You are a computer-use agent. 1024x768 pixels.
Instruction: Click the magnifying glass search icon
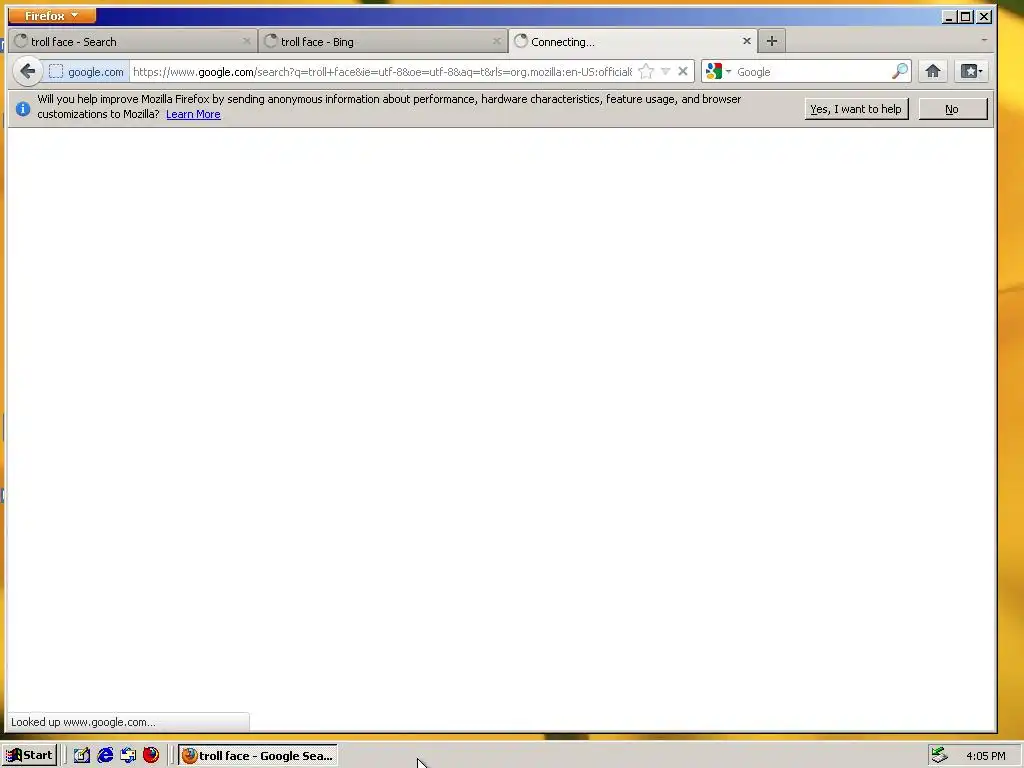900,71
